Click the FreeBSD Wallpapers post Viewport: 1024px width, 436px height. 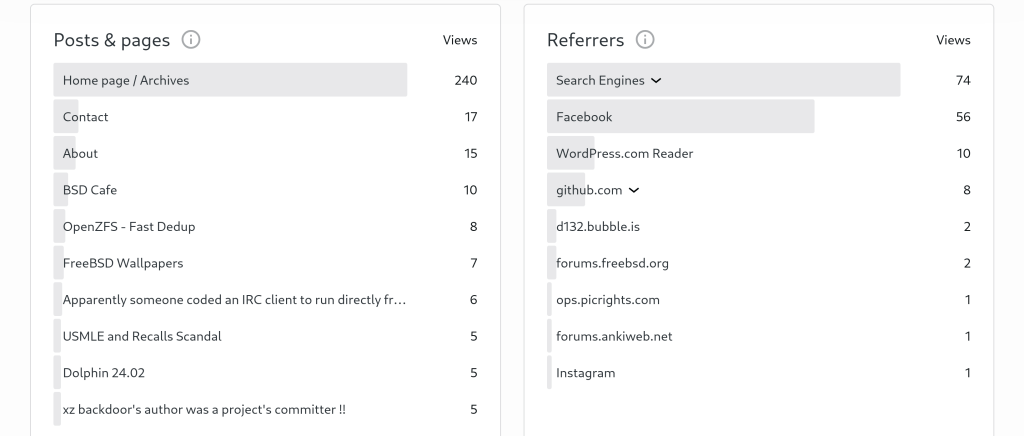tap(123, 263)
